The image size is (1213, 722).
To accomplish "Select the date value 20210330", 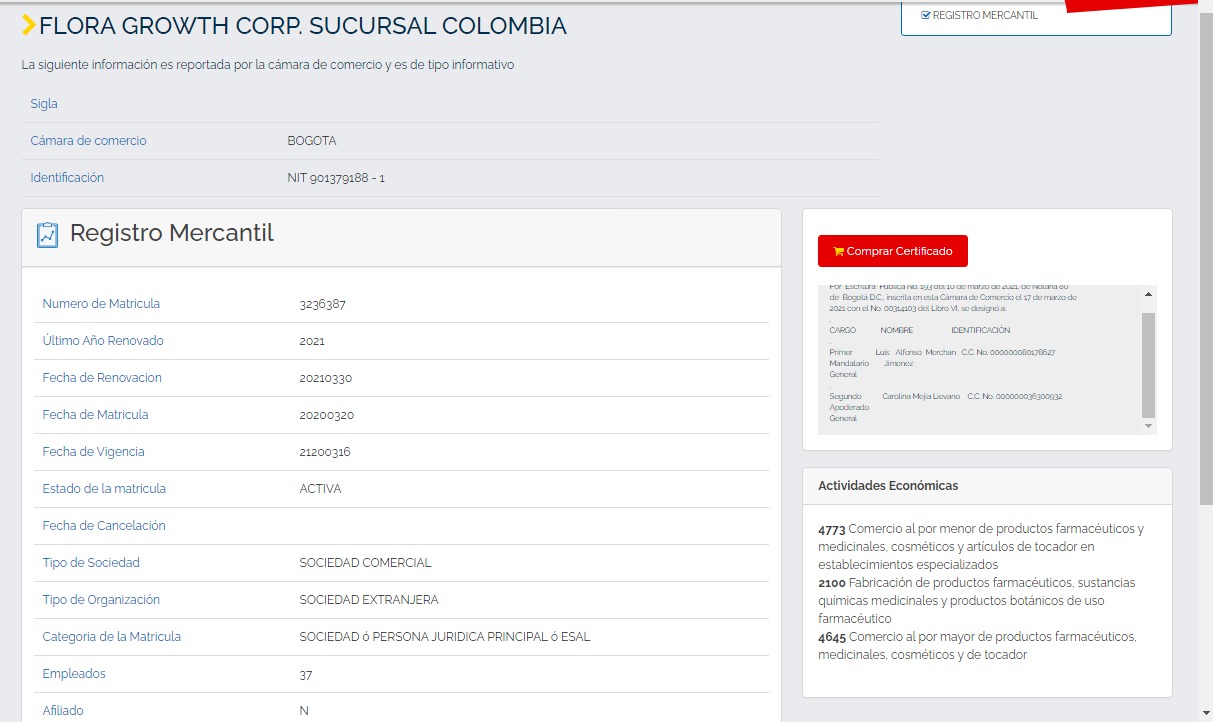I will coord(326,378).
